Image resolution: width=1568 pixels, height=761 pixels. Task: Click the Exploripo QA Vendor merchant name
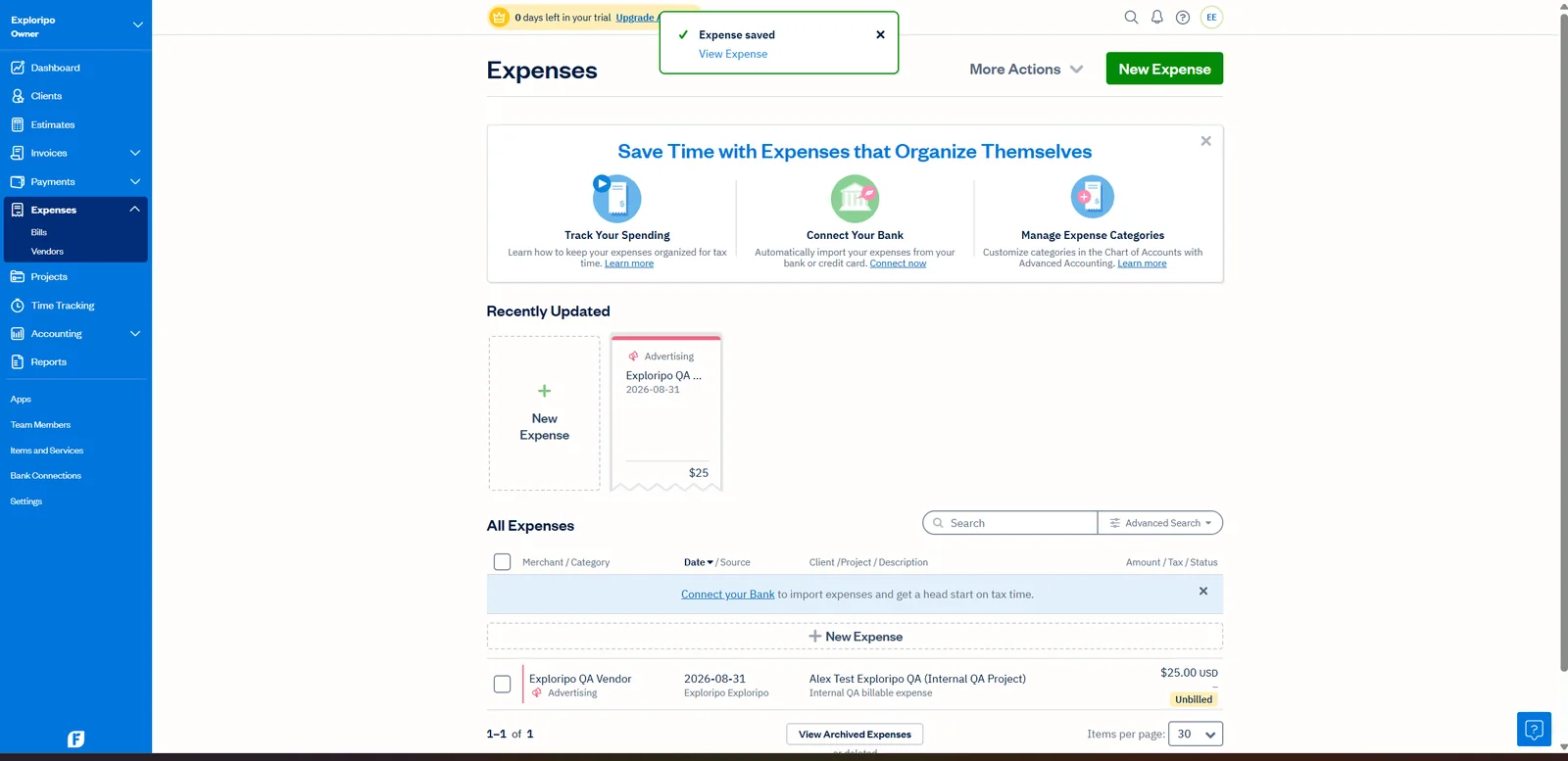pyautogui.click(x=580, y=679)
